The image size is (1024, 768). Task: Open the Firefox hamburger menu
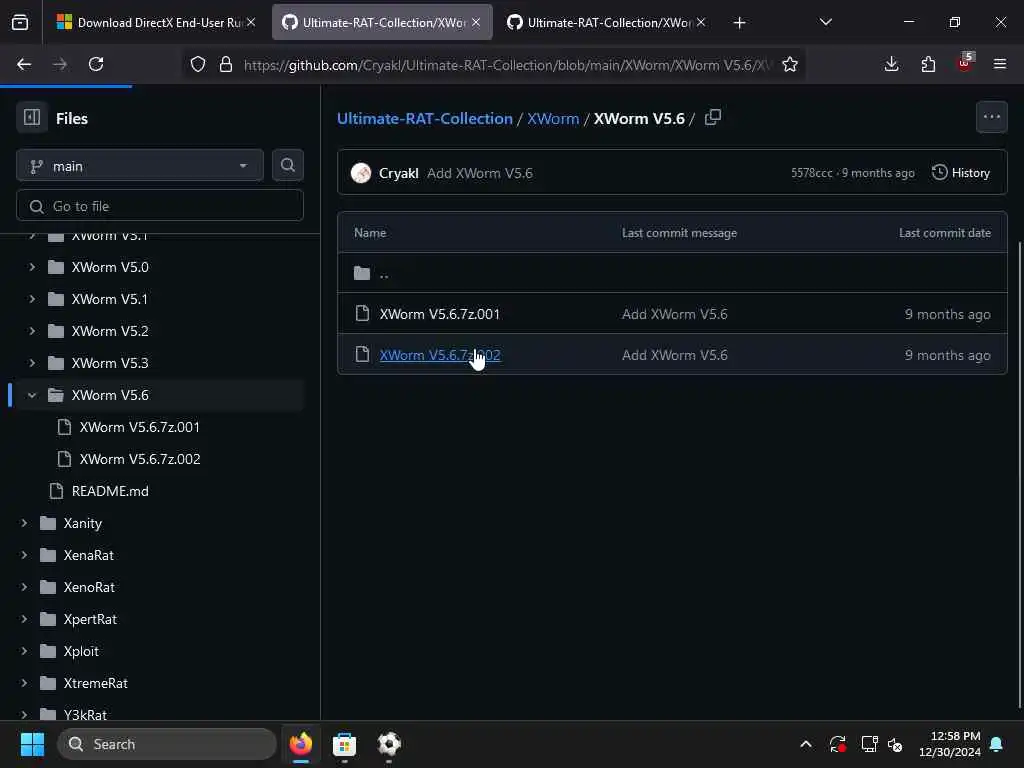(x=1000, y=64)
